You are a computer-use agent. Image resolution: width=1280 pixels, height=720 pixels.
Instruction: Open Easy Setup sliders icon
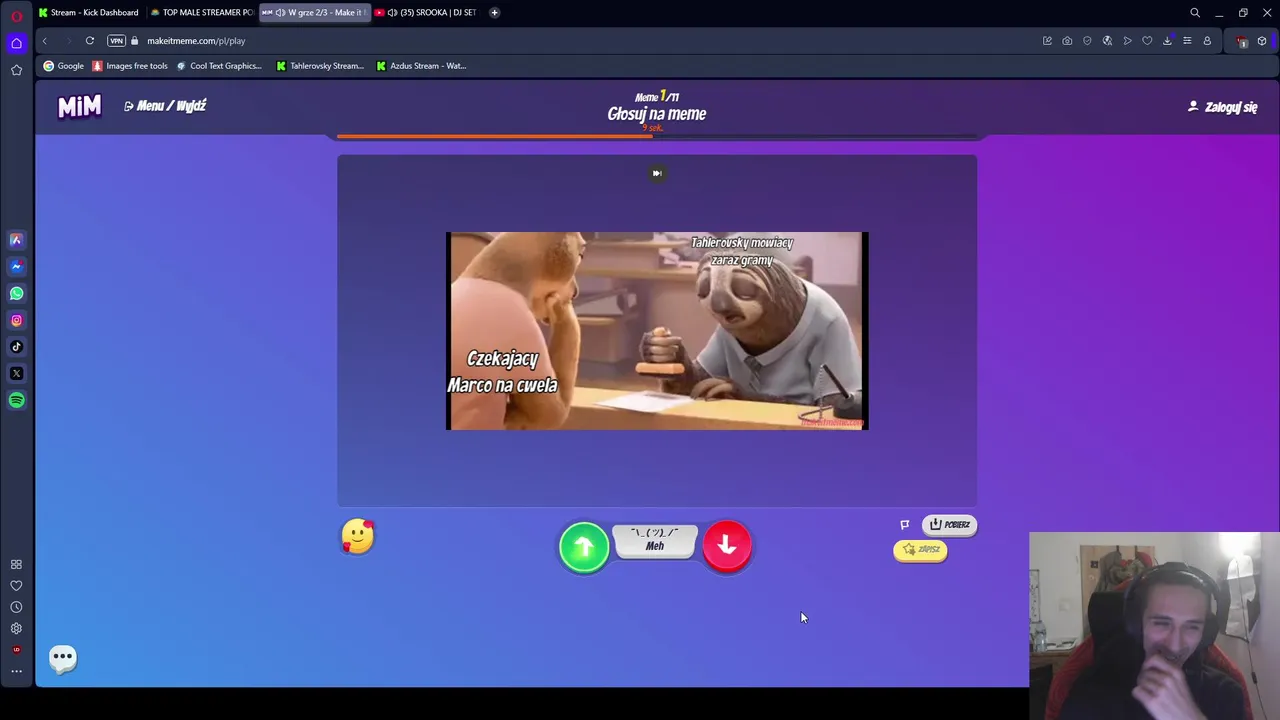tap(1187, 41)
